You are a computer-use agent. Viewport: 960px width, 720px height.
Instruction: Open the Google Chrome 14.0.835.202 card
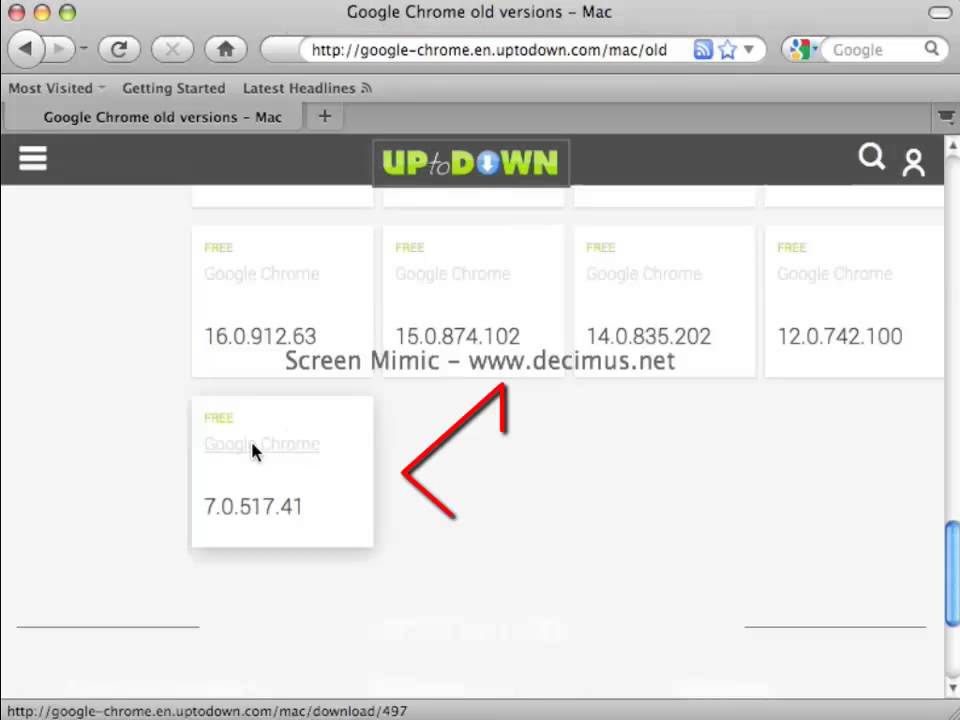tap(664, 302)
